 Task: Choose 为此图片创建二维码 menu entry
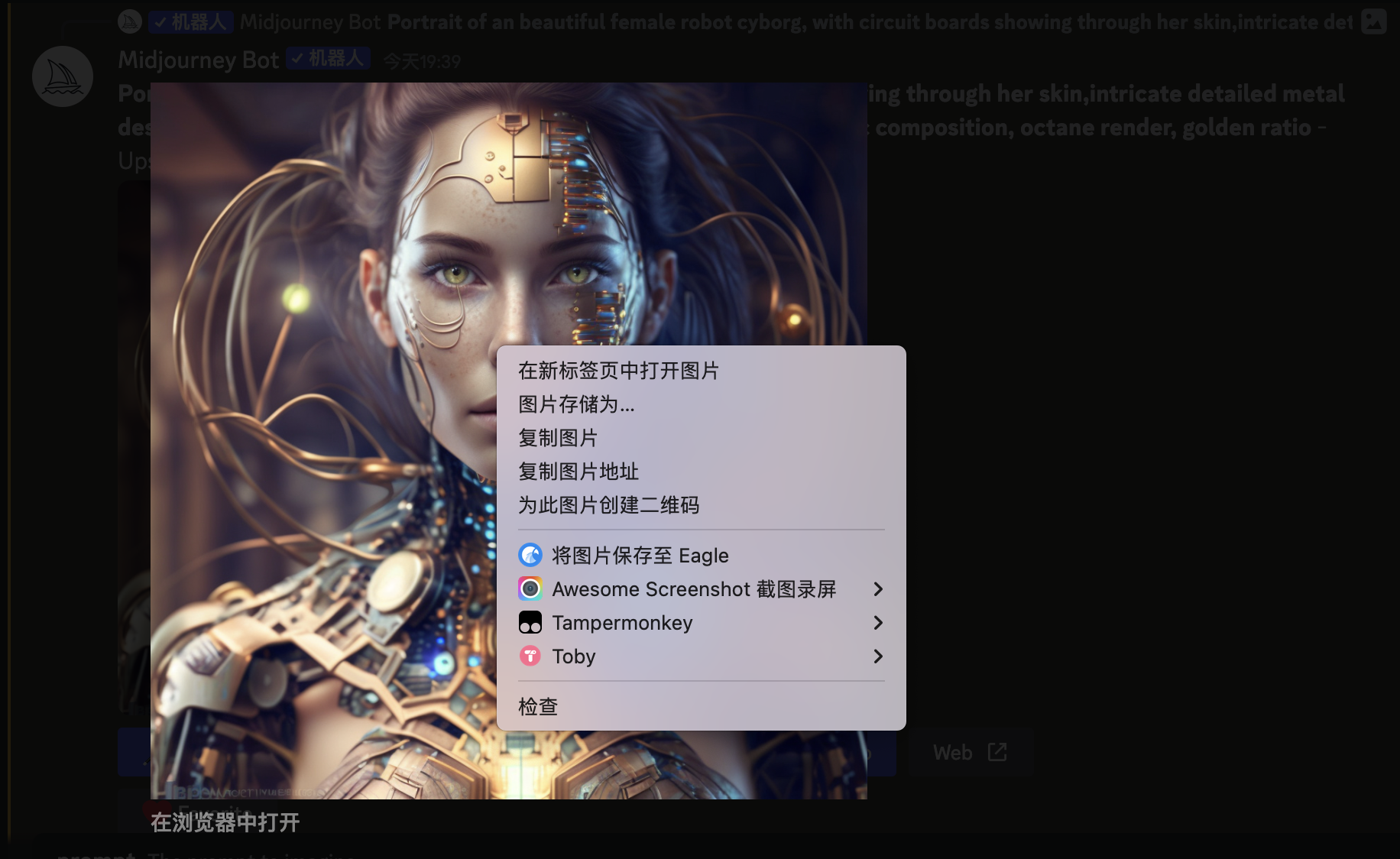pyautogui.click(x=701, y=505)
